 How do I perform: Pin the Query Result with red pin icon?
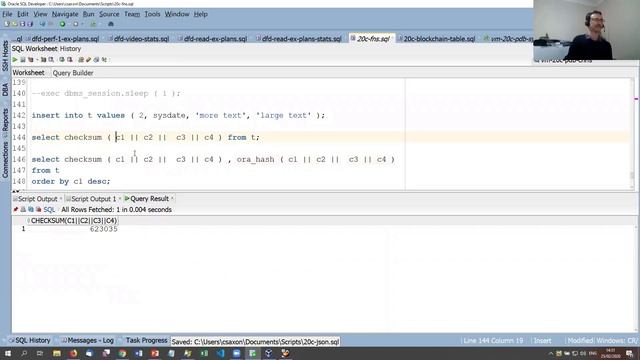(x=16, y=209)
